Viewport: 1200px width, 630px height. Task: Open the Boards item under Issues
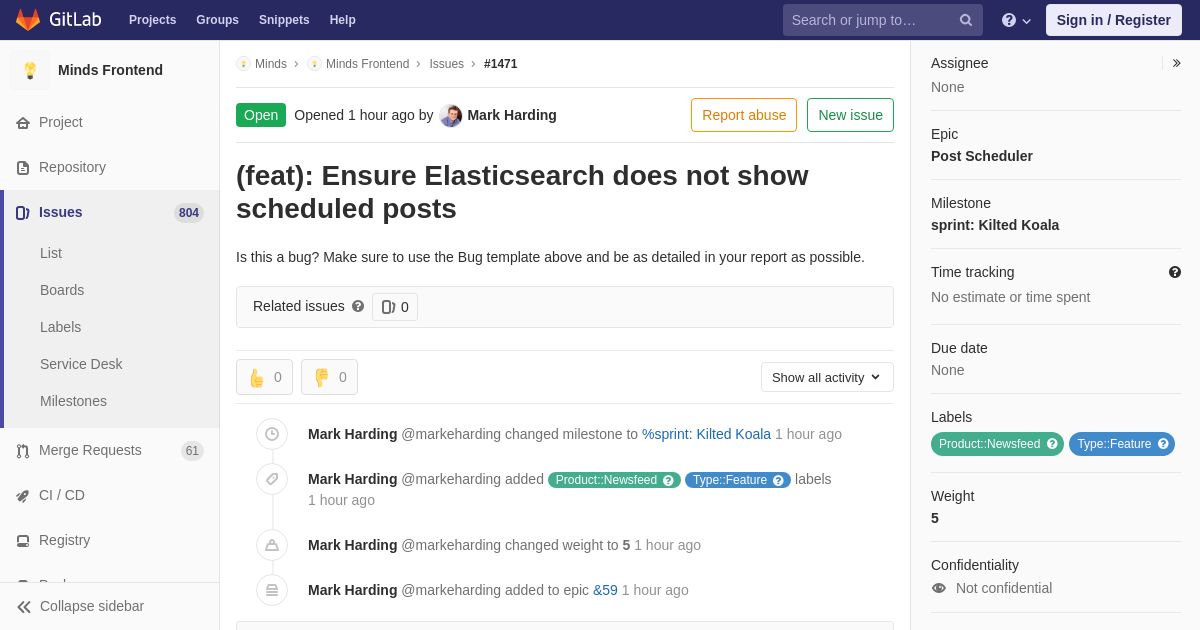[x=62, y=290]
